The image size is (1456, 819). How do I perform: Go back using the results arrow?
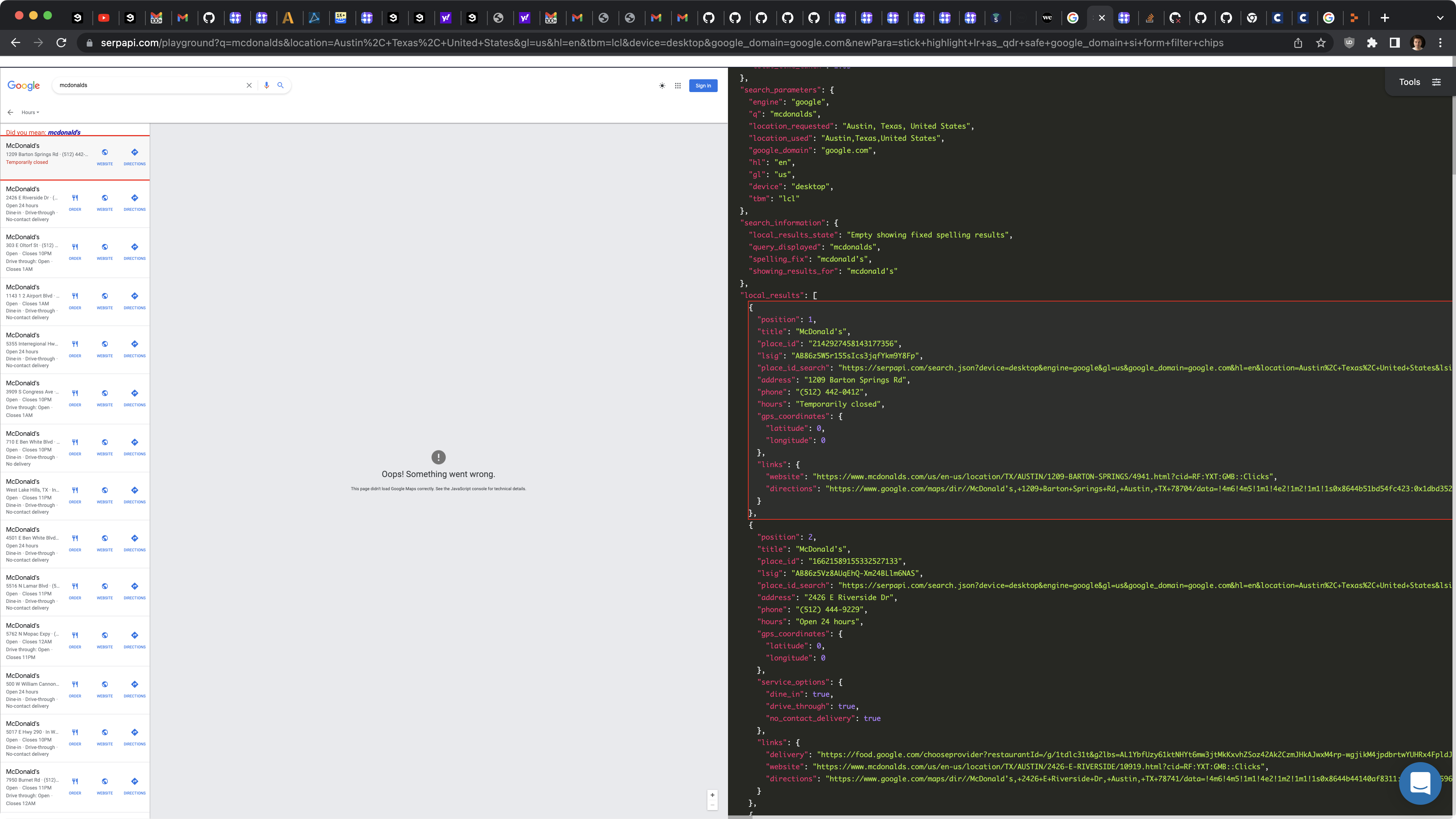(10, 112)
